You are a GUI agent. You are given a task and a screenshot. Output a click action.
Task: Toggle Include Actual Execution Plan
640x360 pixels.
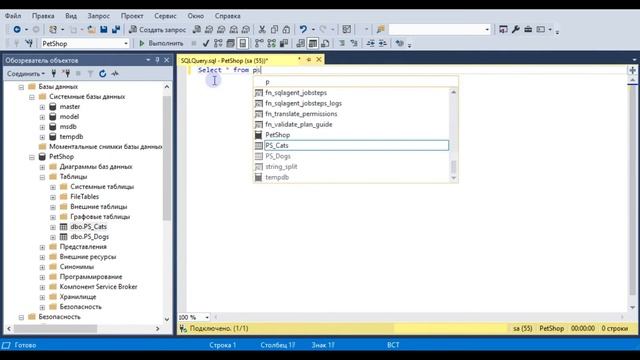tap(259, 43)
